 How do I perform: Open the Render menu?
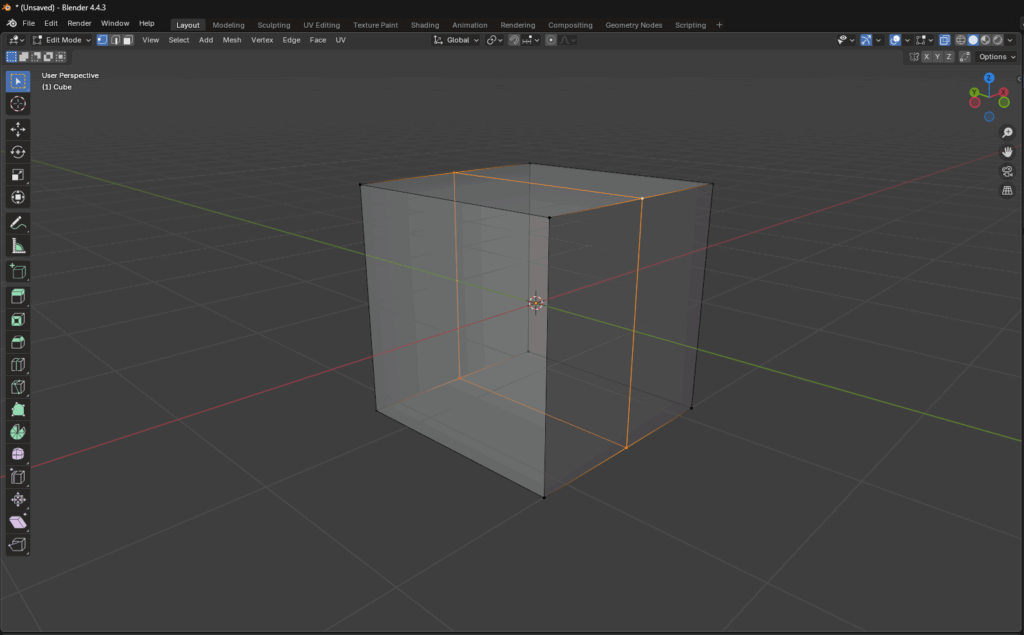click(79, 24)
